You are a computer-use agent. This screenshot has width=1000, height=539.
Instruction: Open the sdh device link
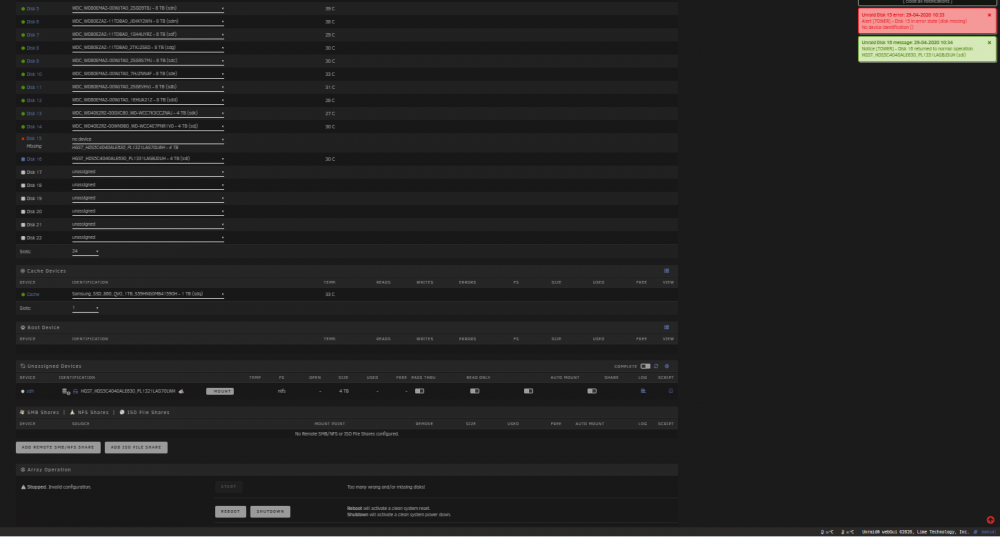(30, 392)
